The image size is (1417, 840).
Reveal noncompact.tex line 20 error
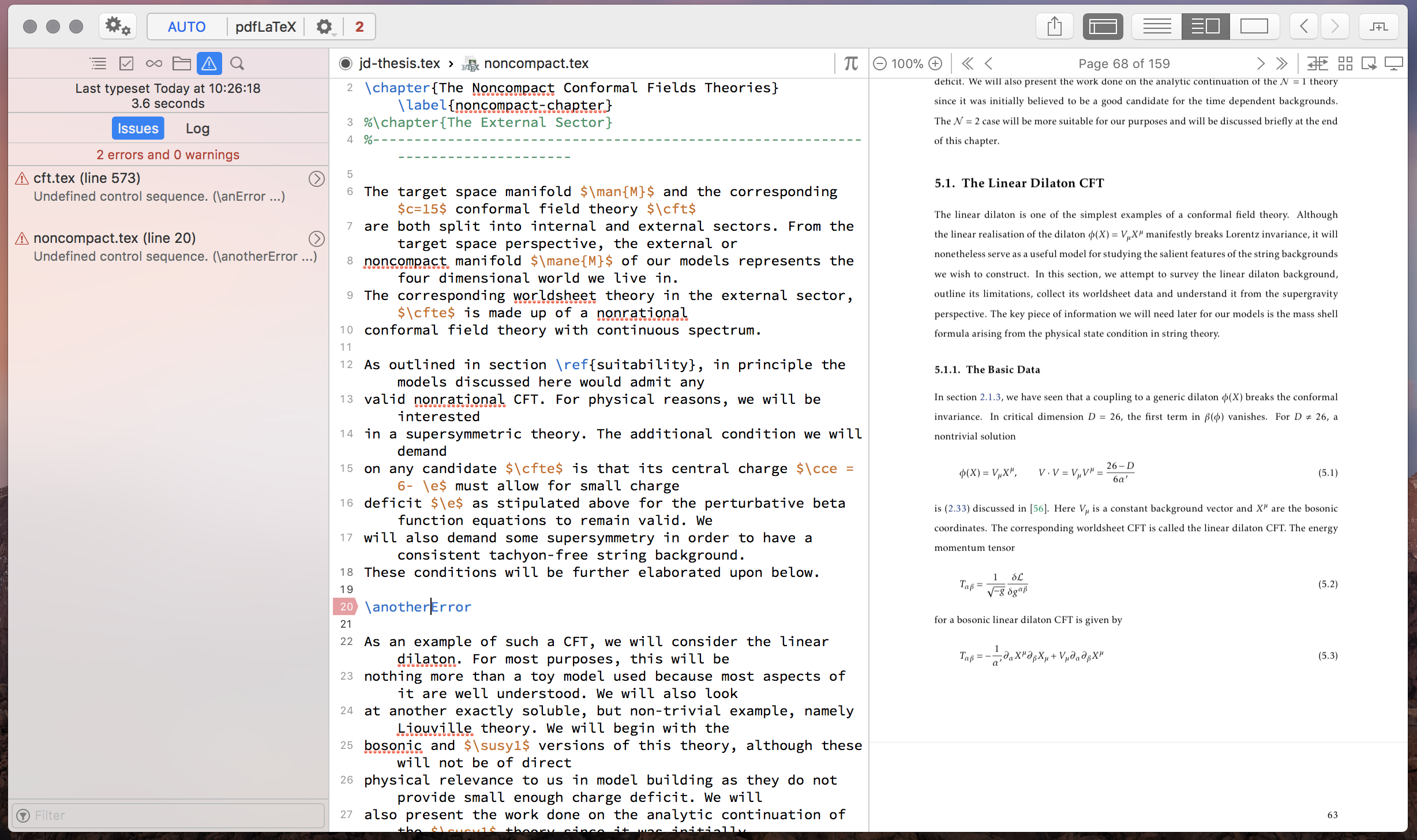316,239
